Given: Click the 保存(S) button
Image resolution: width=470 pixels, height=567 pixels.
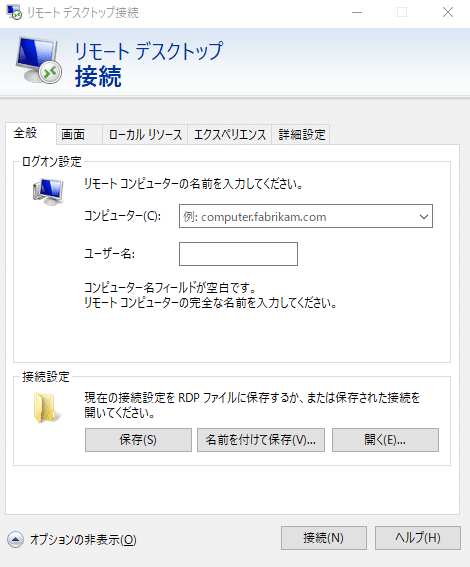Looking at the screenshot, I should click(x=138, y=440).
